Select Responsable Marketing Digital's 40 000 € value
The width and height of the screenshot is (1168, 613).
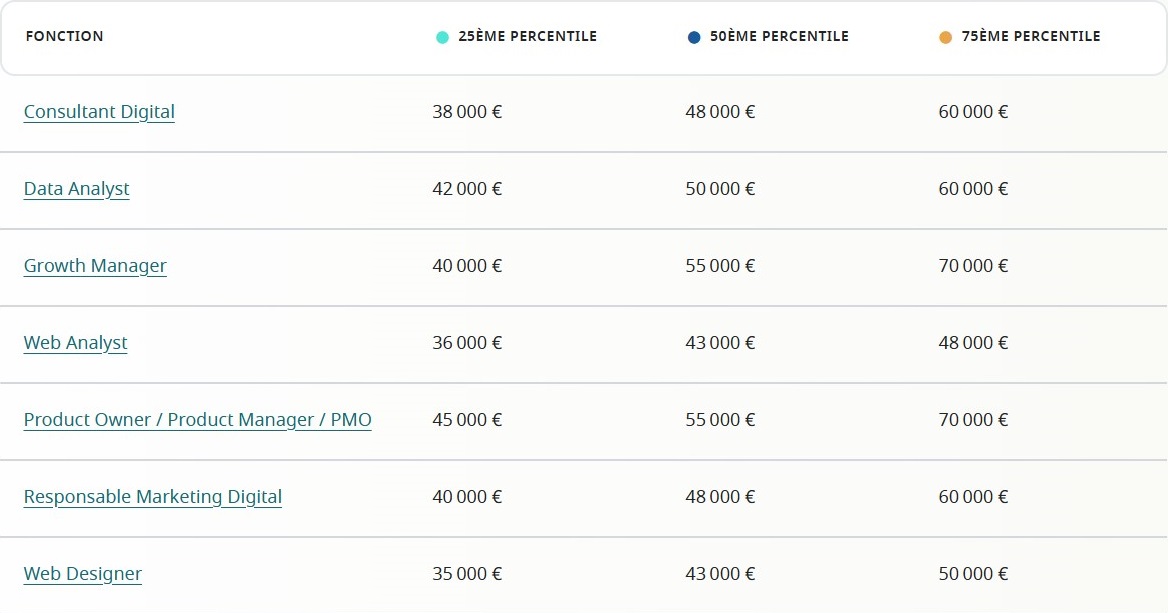[x=467, y=497]
